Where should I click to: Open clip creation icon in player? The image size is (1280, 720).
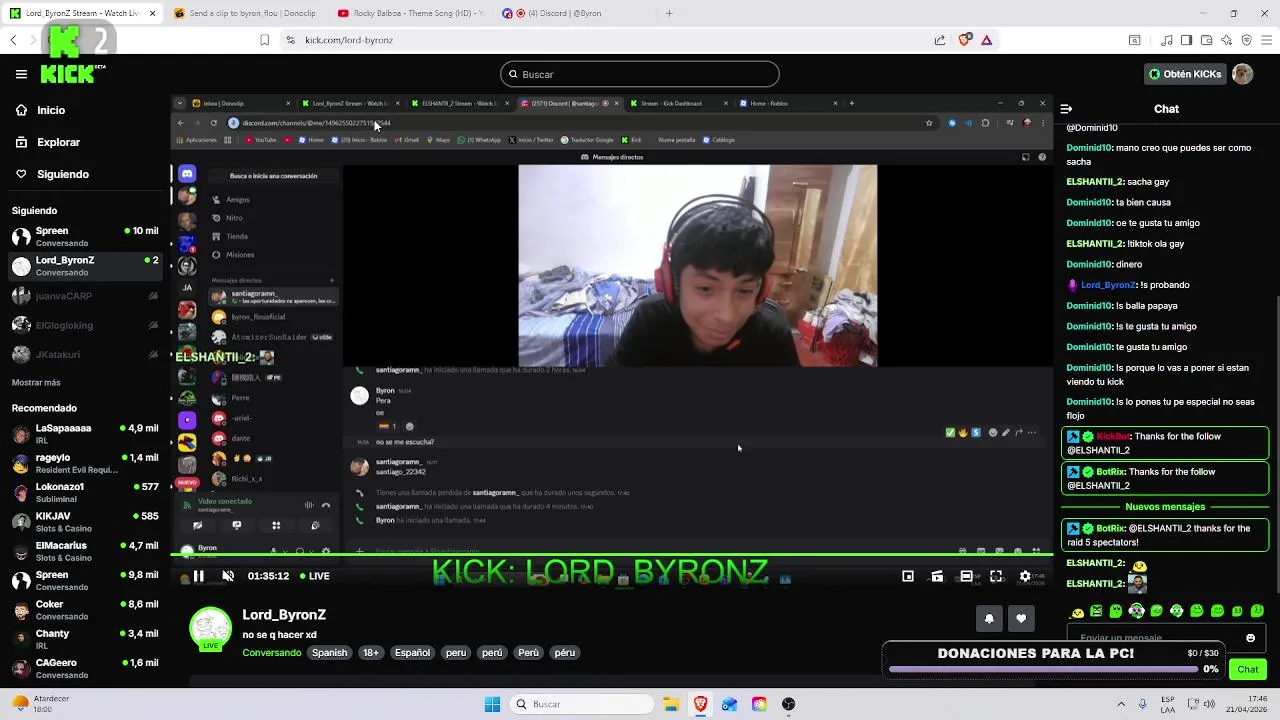[937, 576]
